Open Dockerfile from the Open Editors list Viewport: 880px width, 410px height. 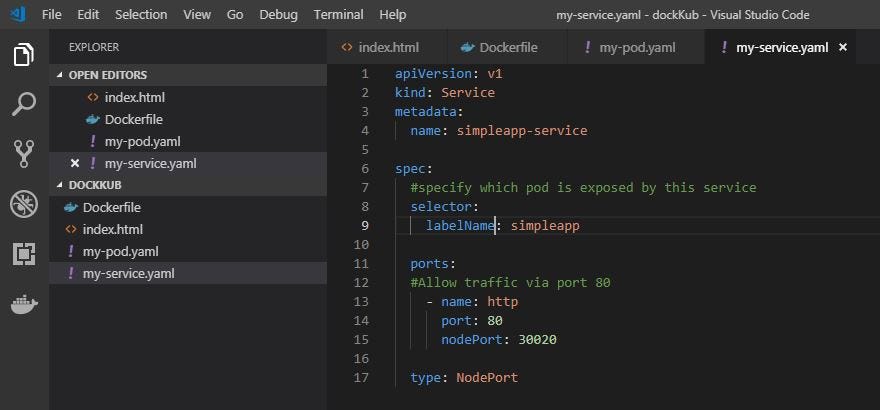coord(135,119)
